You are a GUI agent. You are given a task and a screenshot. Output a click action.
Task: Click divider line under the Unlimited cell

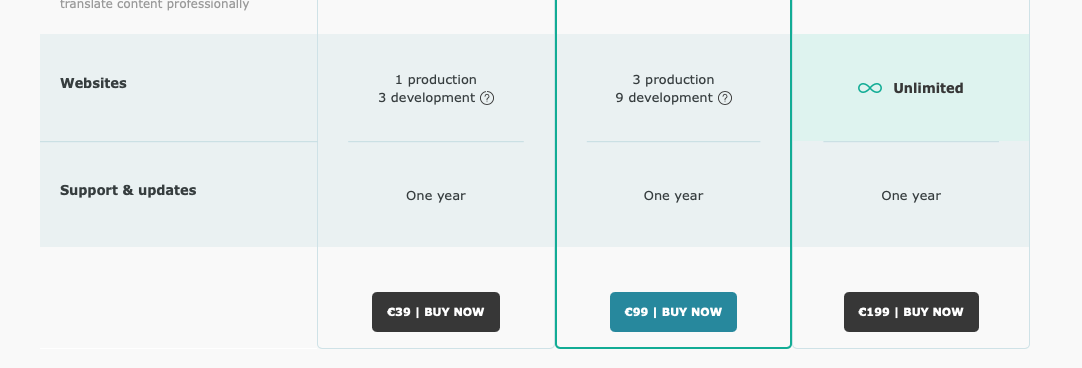point(911,142)
